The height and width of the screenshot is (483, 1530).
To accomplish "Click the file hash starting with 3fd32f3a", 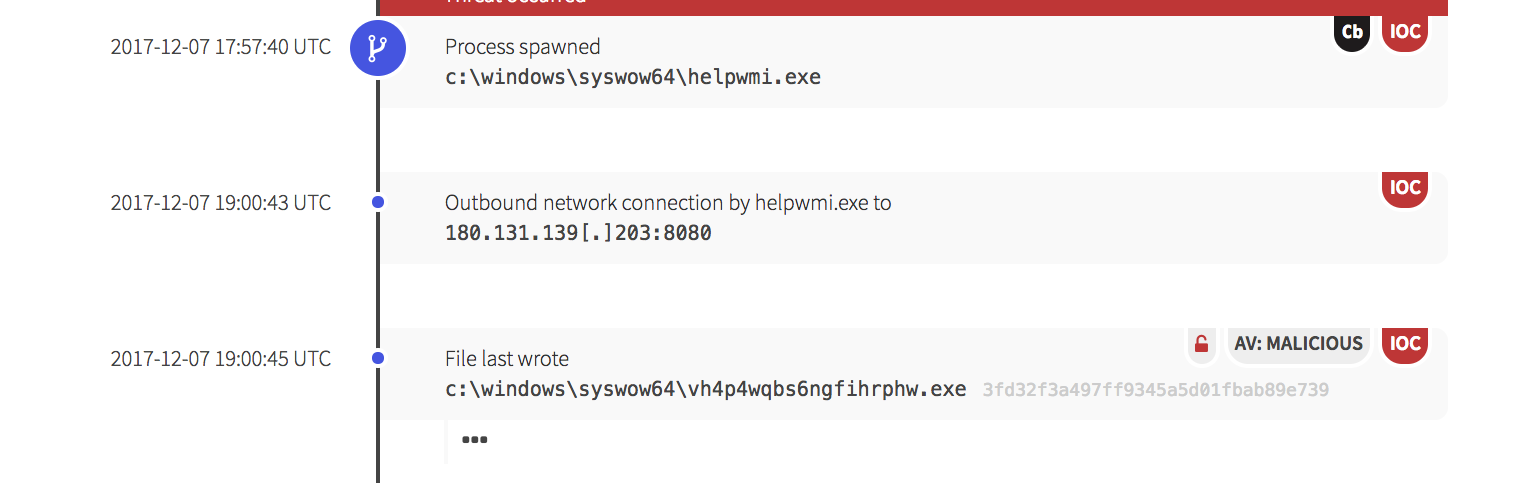I will [x=1155, y=390].
